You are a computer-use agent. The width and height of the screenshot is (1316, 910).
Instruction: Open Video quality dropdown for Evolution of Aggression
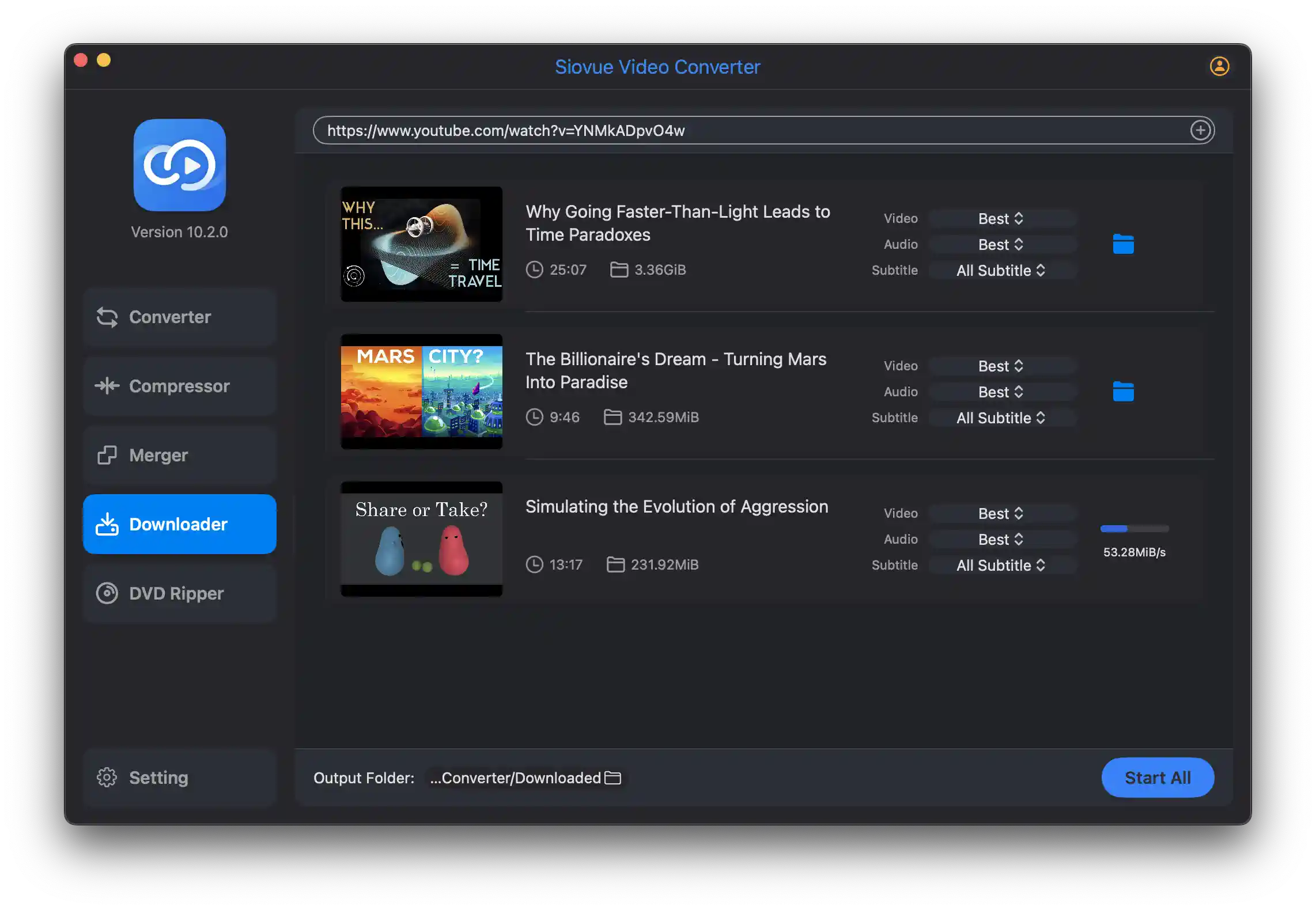click(1003, 514)
